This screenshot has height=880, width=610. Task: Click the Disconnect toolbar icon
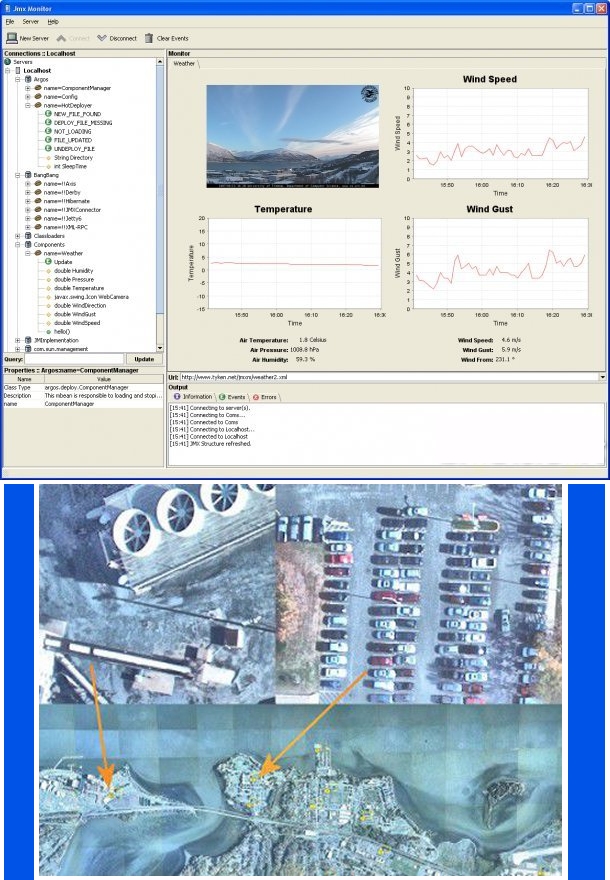tap(102, 37)
